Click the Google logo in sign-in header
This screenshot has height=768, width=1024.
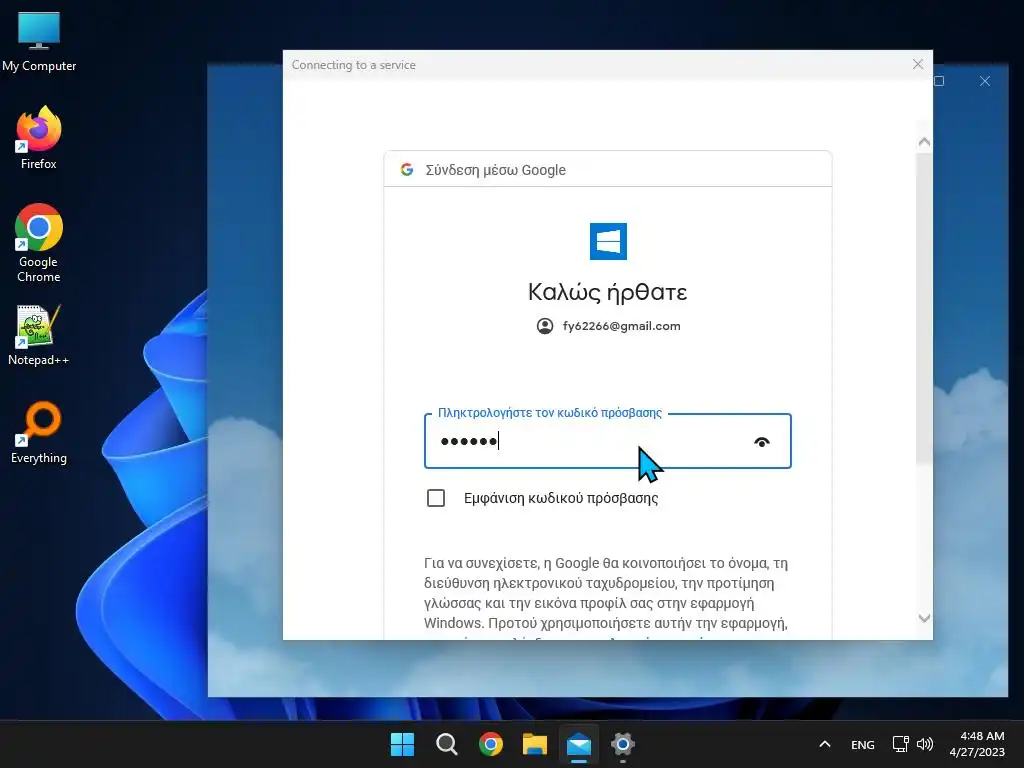[x=407, y=170]
